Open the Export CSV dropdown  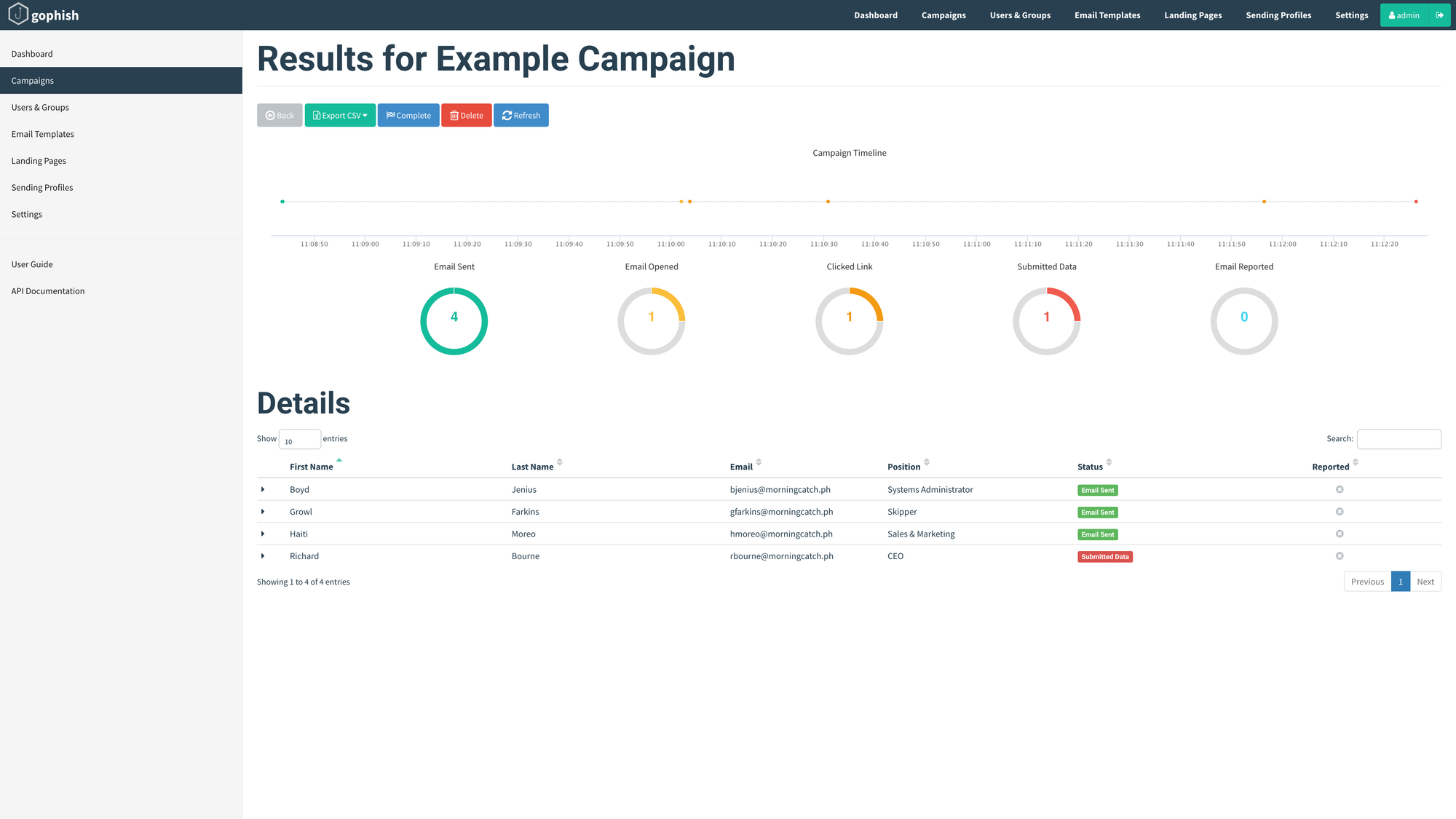[x=340, y=115]
